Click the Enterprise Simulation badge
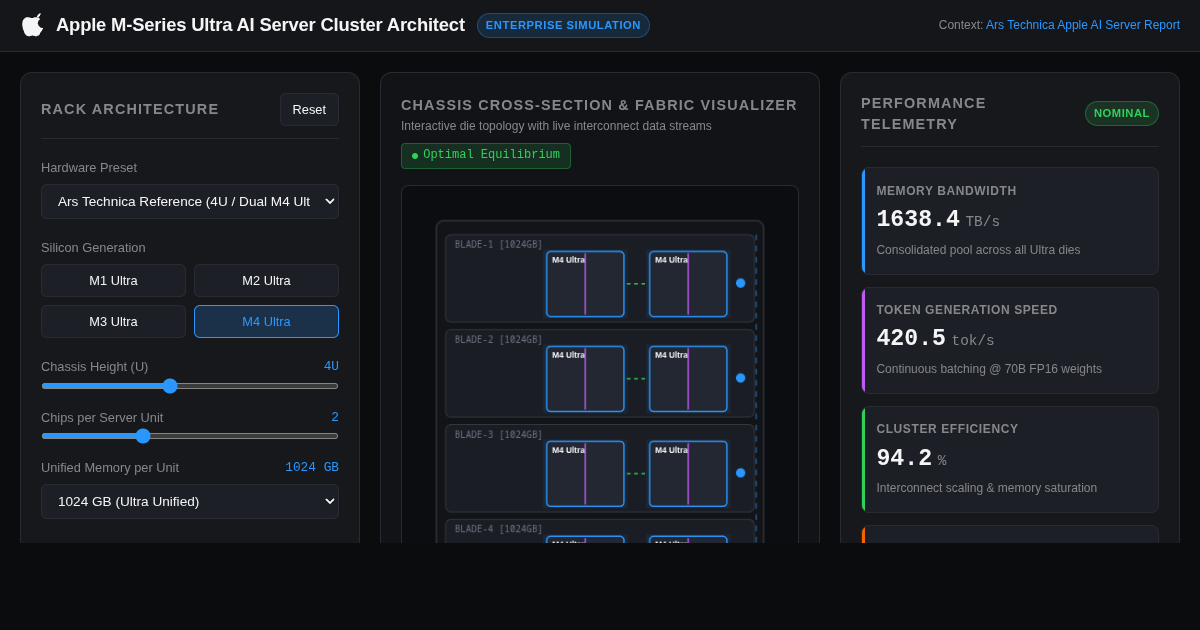1200x630 pixels. 563,25
